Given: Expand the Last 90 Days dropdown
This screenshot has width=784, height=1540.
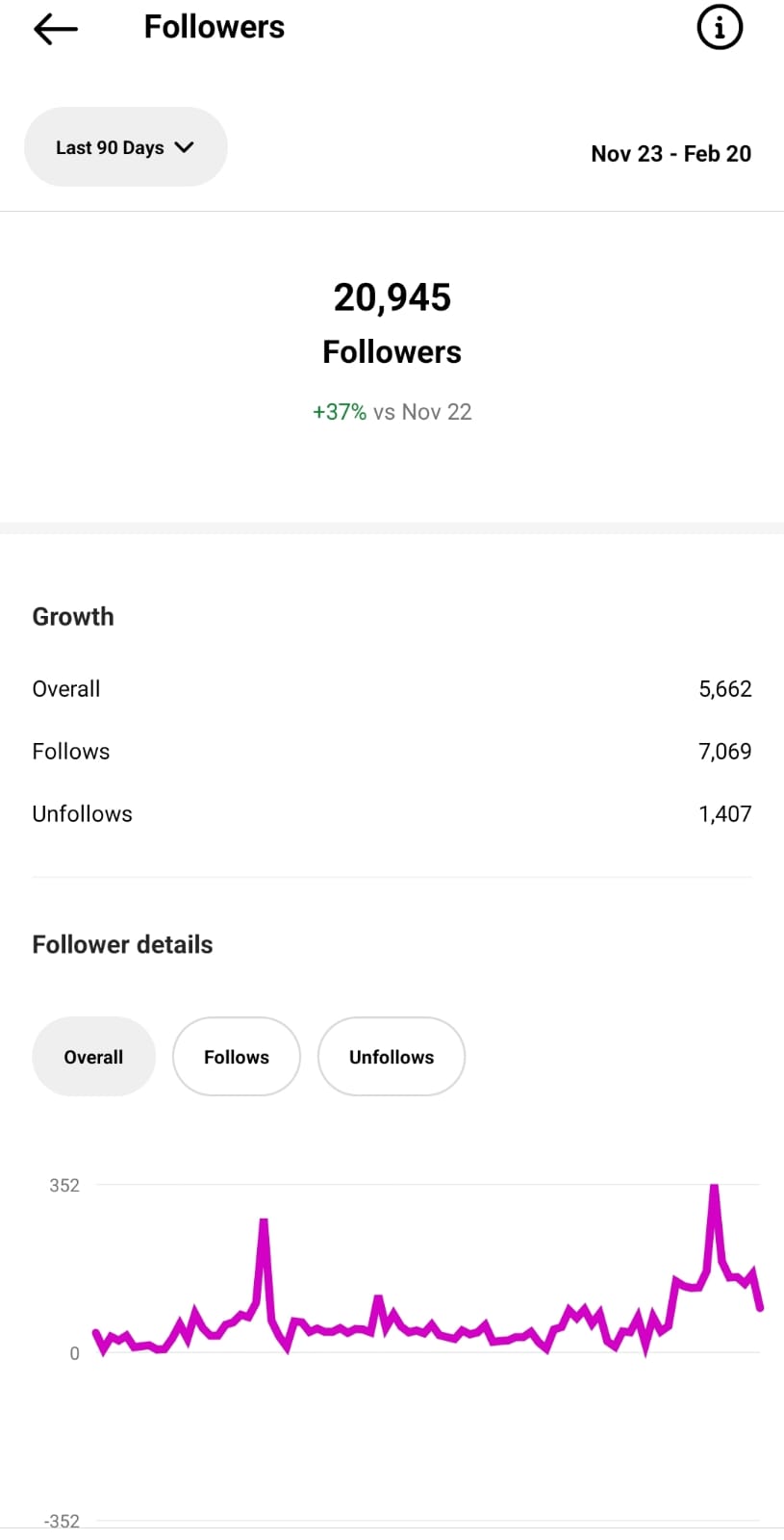Looking at the screenshot, I should 125,147.
